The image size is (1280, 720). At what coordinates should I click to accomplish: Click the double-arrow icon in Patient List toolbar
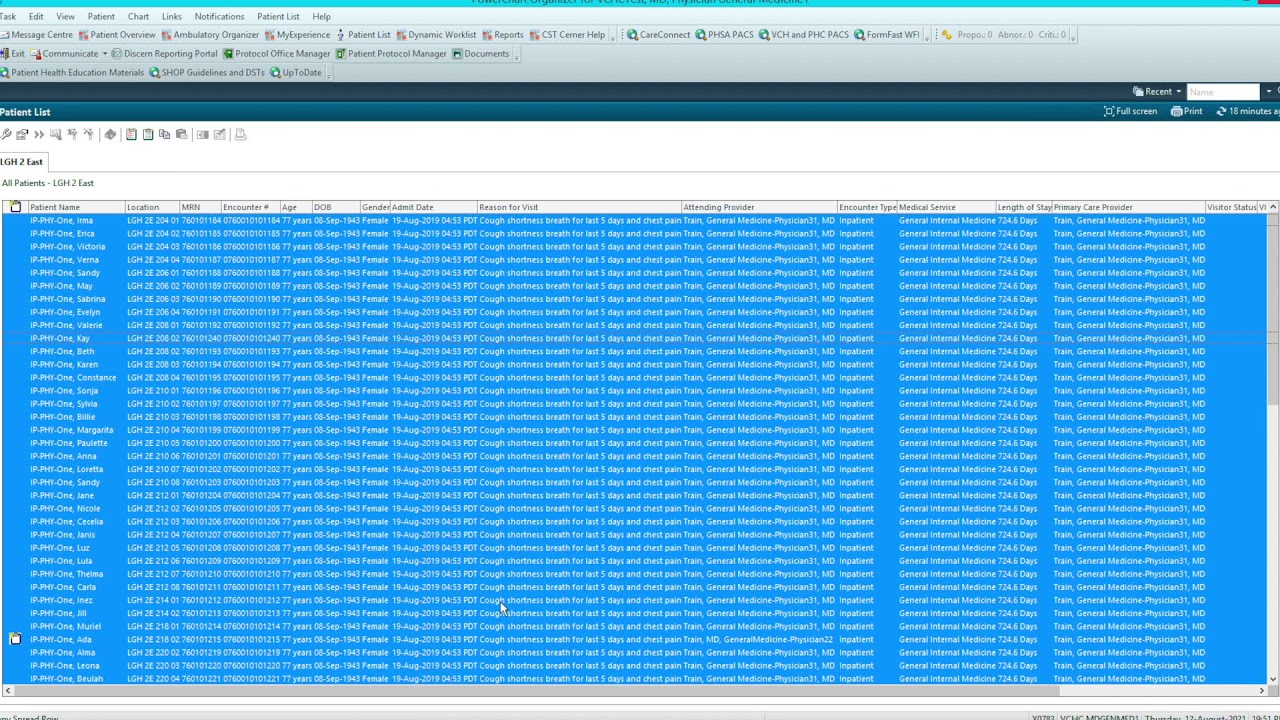39,134
